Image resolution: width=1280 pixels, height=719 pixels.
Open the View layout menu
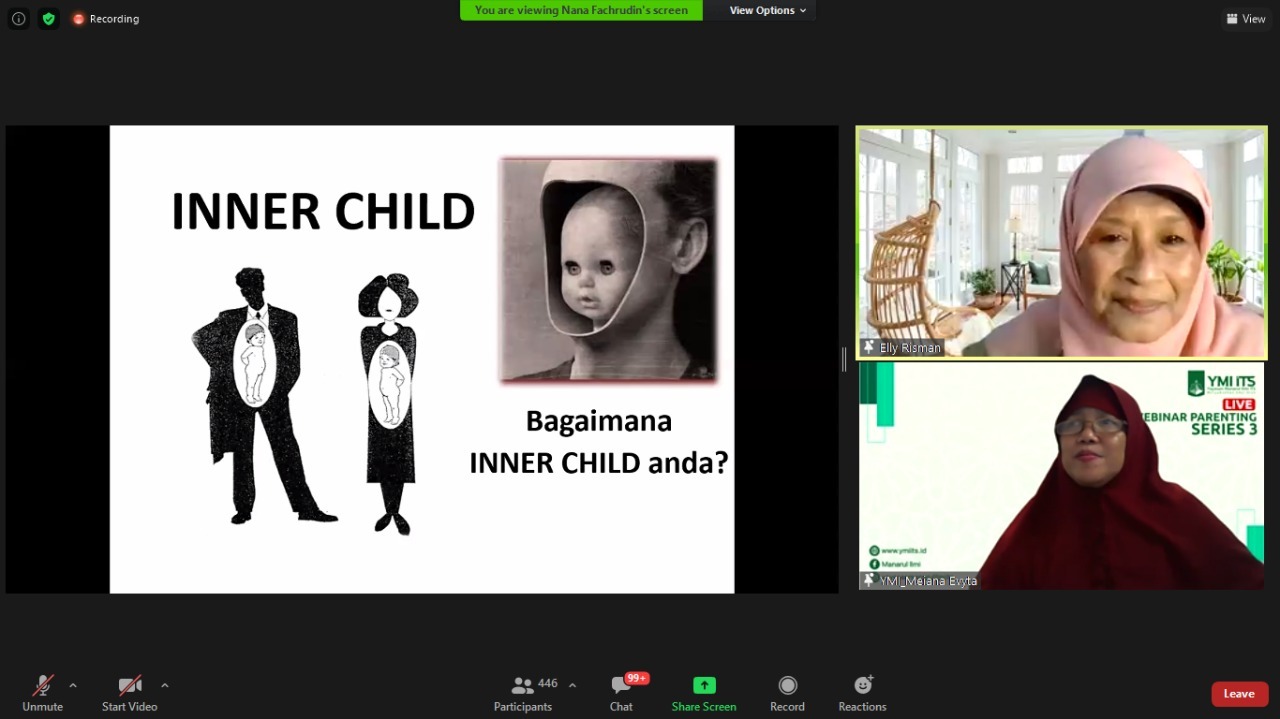tap(1246, 19)
